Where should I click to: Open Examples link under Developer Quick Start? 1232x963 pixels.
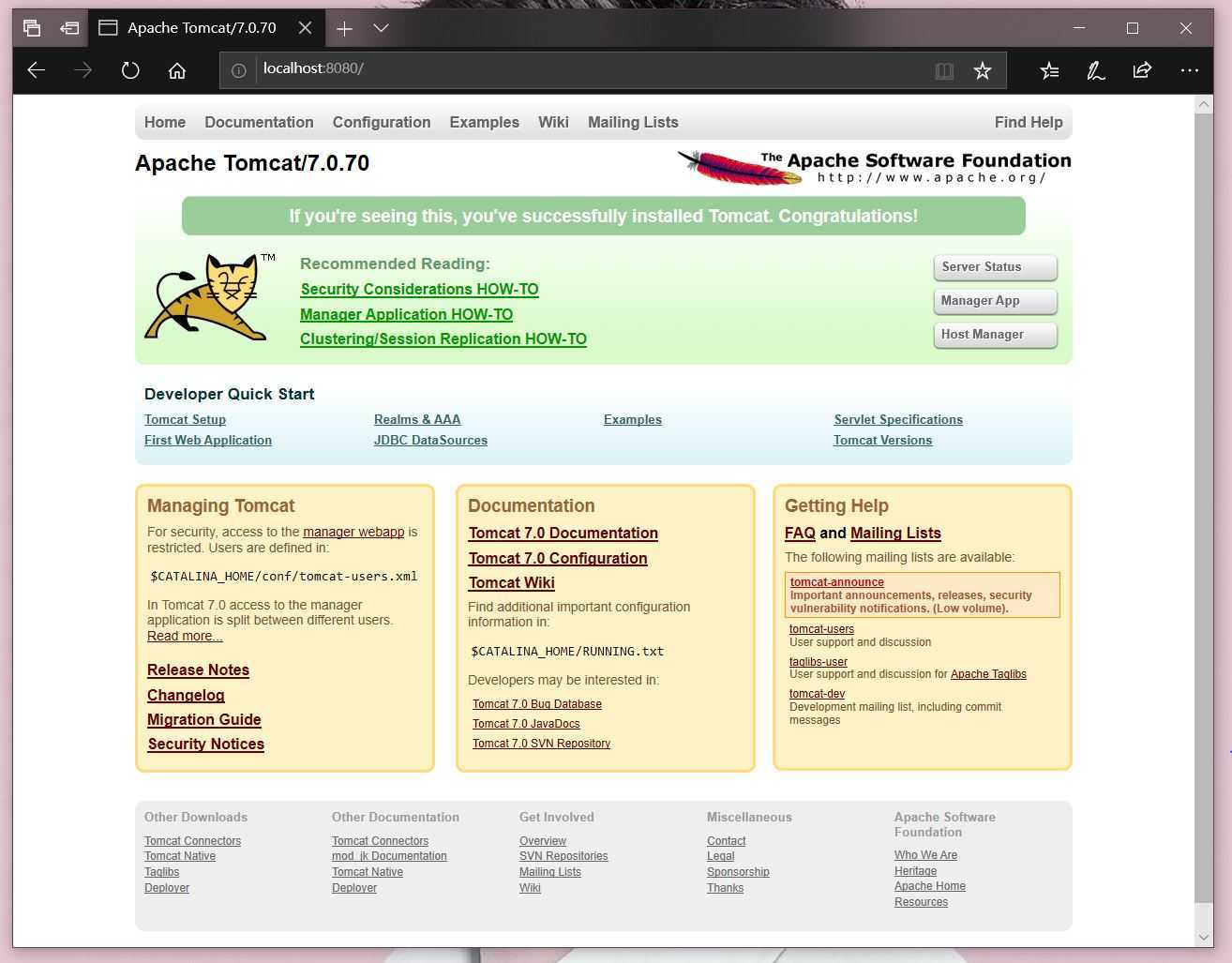tap(633, 420)
